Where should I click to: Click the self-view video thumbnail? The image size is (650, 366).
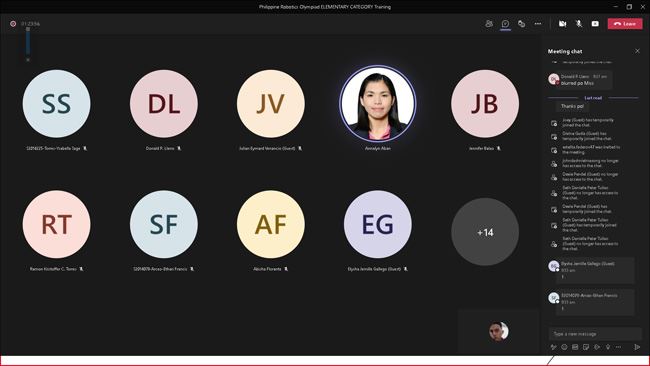[498, 331]
